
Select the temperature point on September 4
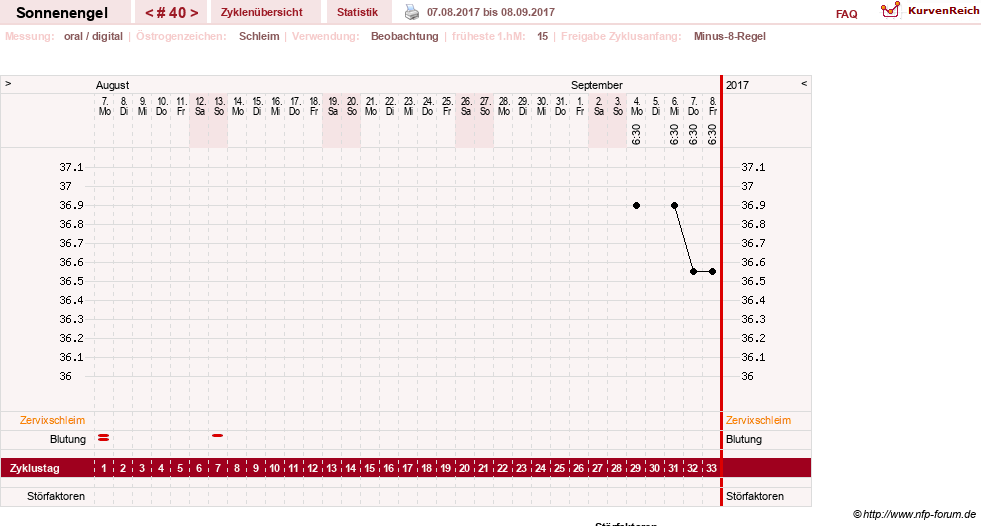click(636, 205)
